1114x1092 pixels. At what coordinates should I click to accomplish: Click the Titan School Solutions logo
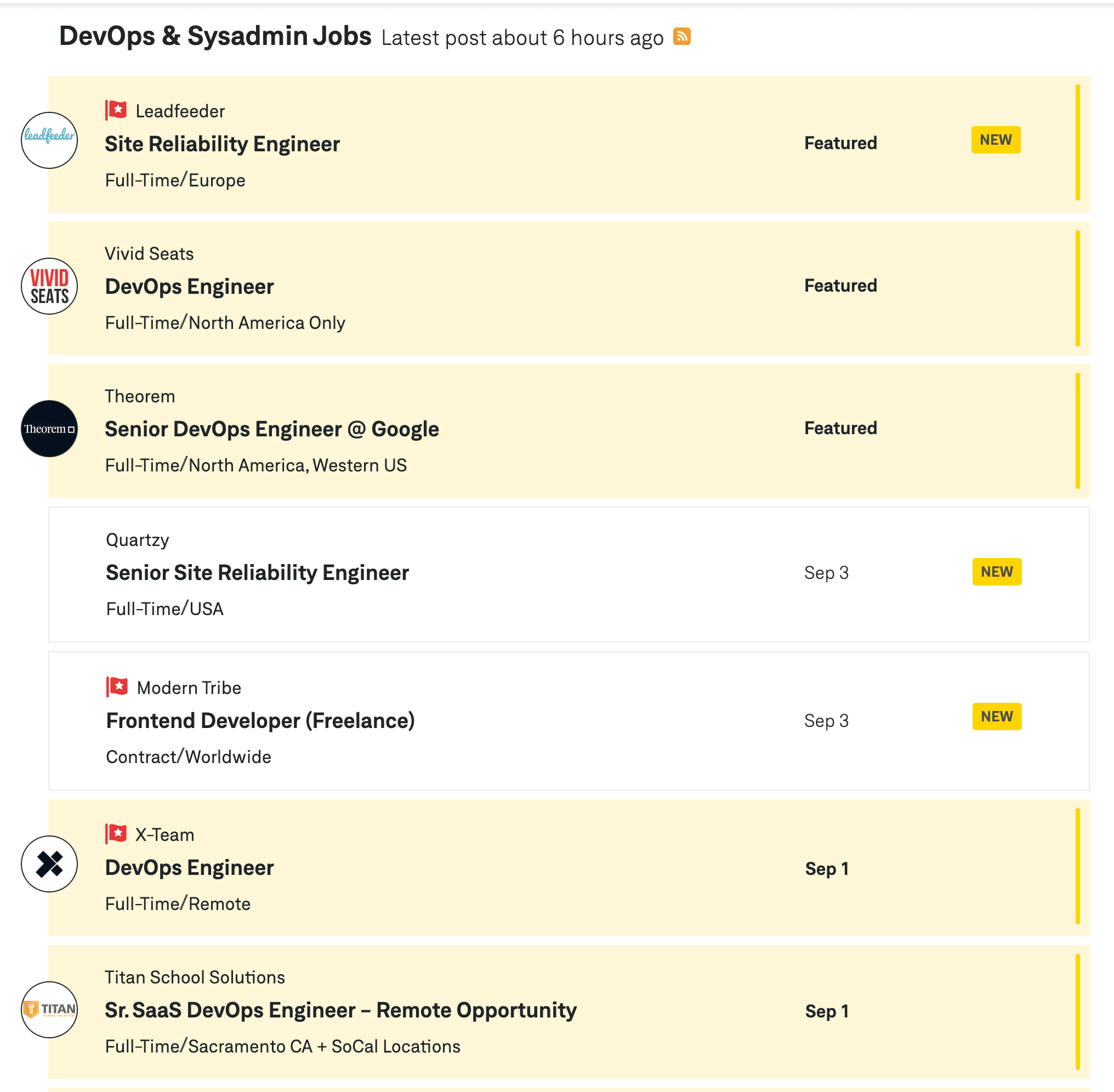(x=49, y=1010)
